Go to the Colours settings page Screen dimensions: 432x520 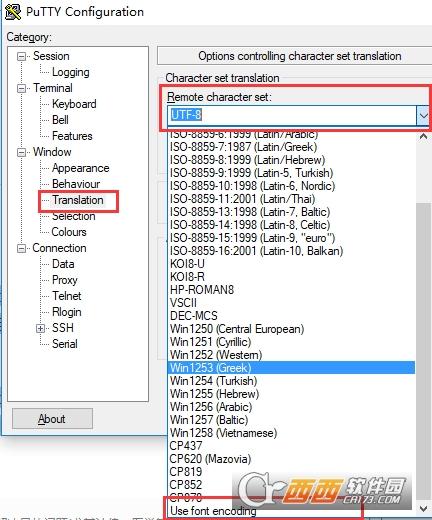[x=69, y=232]
